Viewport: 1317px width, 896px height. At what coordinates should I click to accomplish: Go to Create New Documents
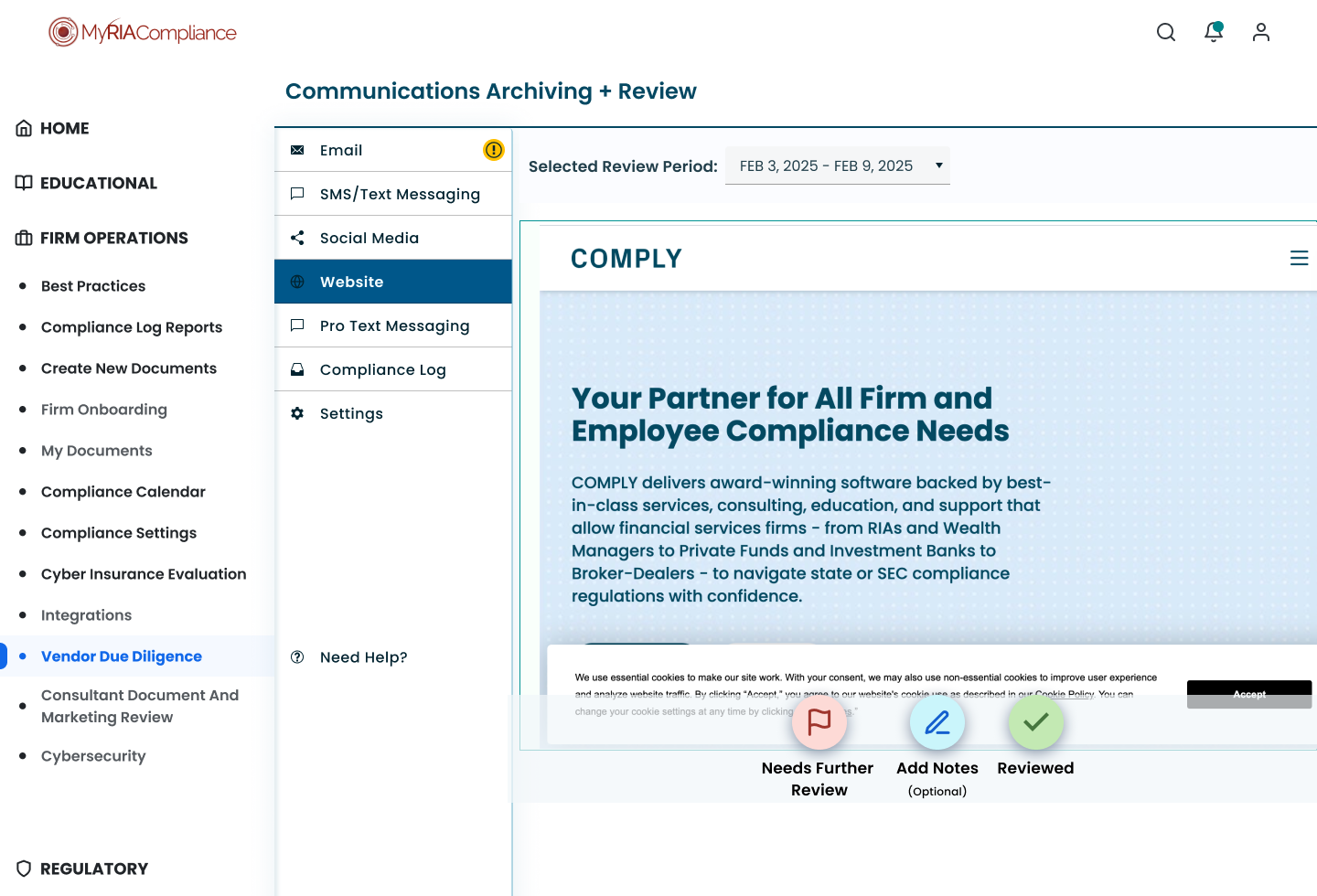129,368
